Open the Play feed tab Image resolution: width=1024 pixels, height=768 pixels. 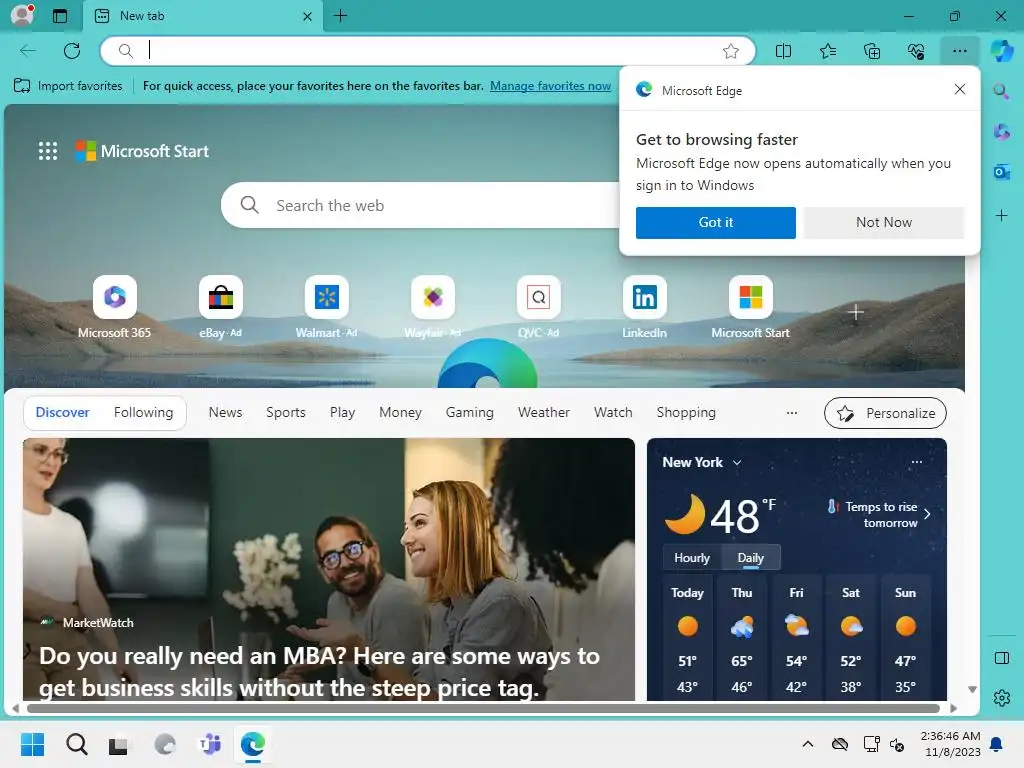click(x=342, y=413)
